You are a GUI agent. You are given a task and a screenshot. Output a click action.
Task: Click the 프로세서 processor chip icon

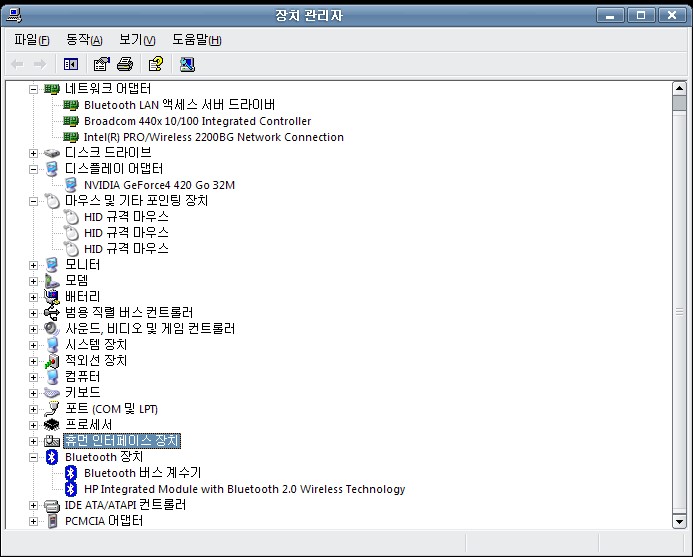point(52,425)
